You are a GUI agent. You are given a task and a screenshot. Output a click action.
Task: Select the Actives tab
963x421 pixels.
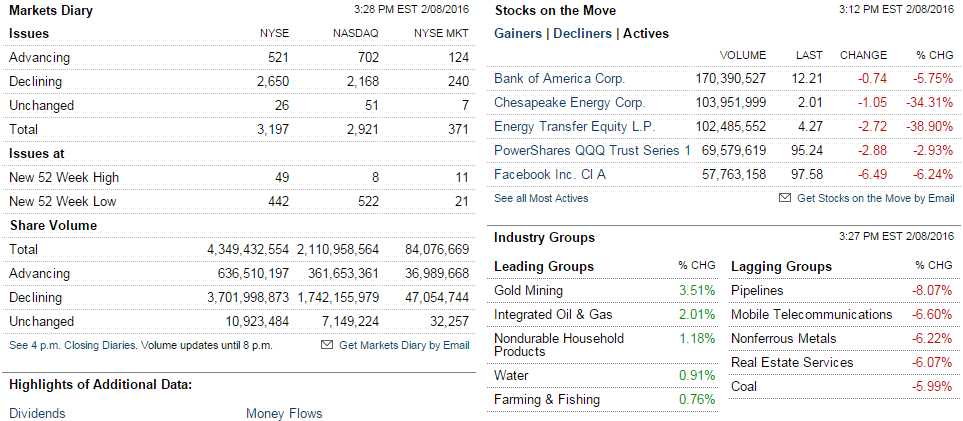click(x=646, y=34)
